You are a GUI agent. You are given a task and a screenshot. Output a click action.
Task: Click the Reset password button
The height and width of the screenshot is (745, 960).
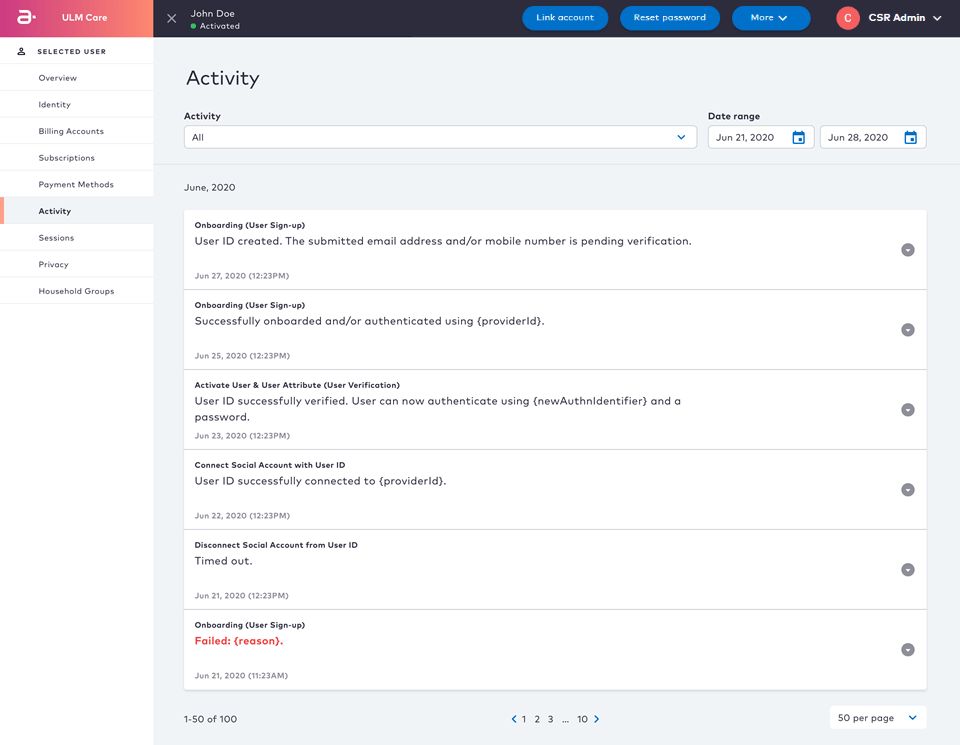click(x=670, y=18)
